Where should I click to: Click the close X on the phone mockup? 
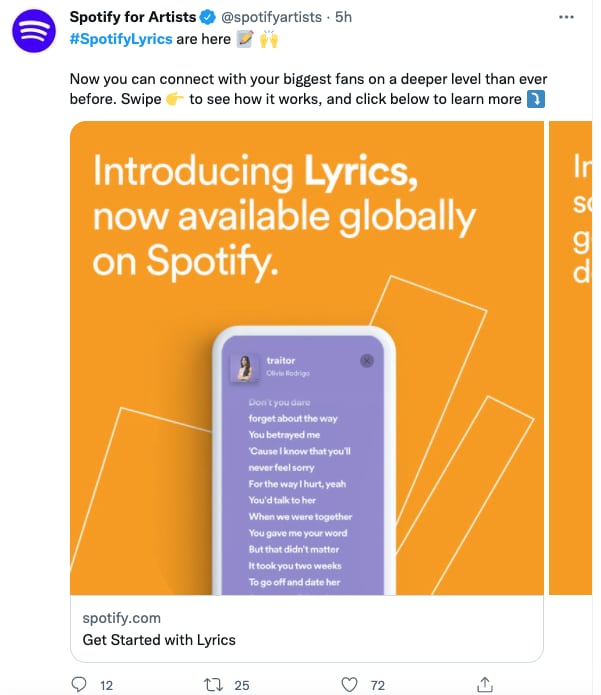click(x=367, y=360)
